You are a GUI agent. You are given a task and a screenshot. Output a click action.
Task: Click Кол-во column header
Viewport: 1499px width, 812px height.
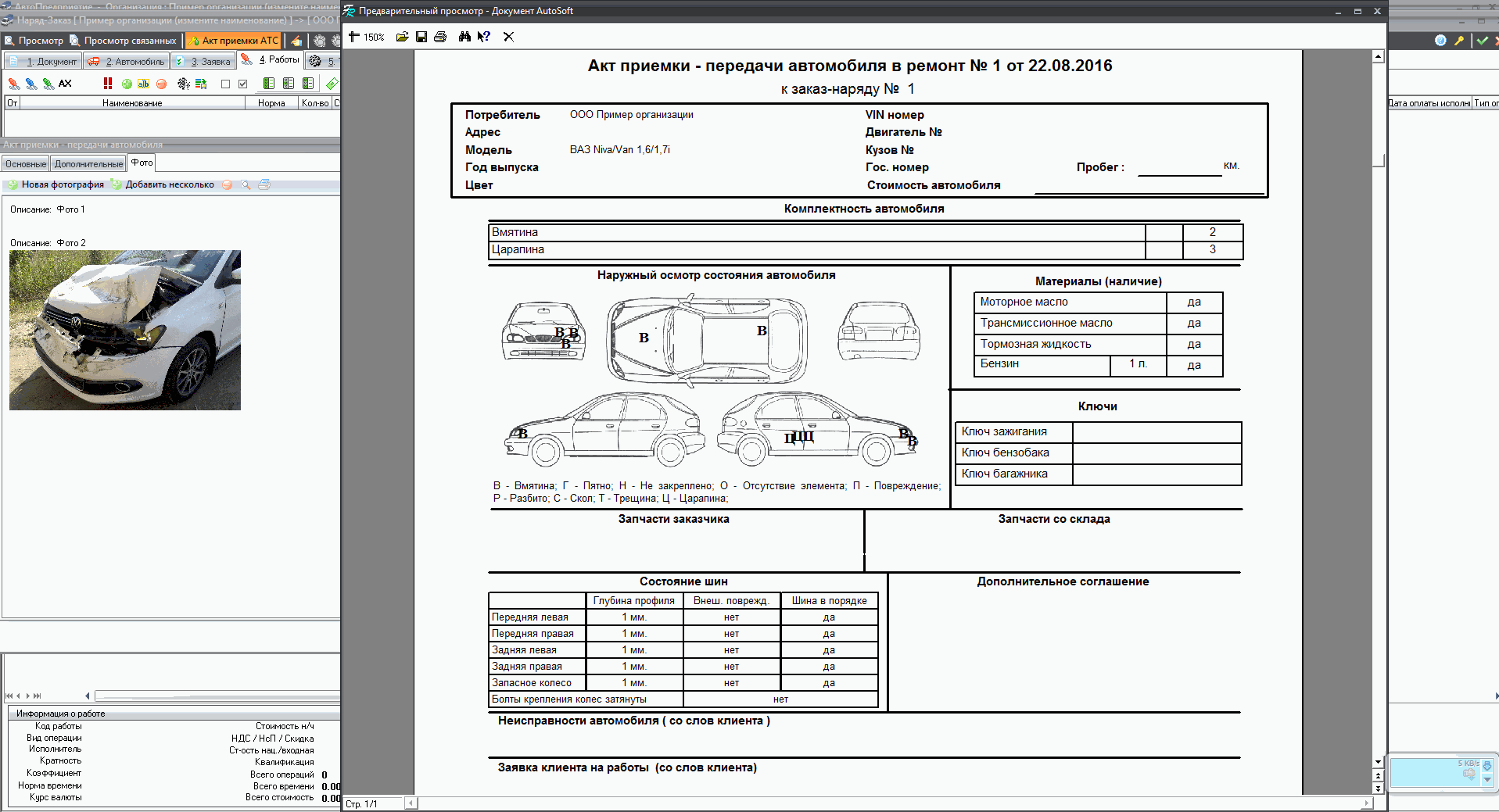[315, 103]
